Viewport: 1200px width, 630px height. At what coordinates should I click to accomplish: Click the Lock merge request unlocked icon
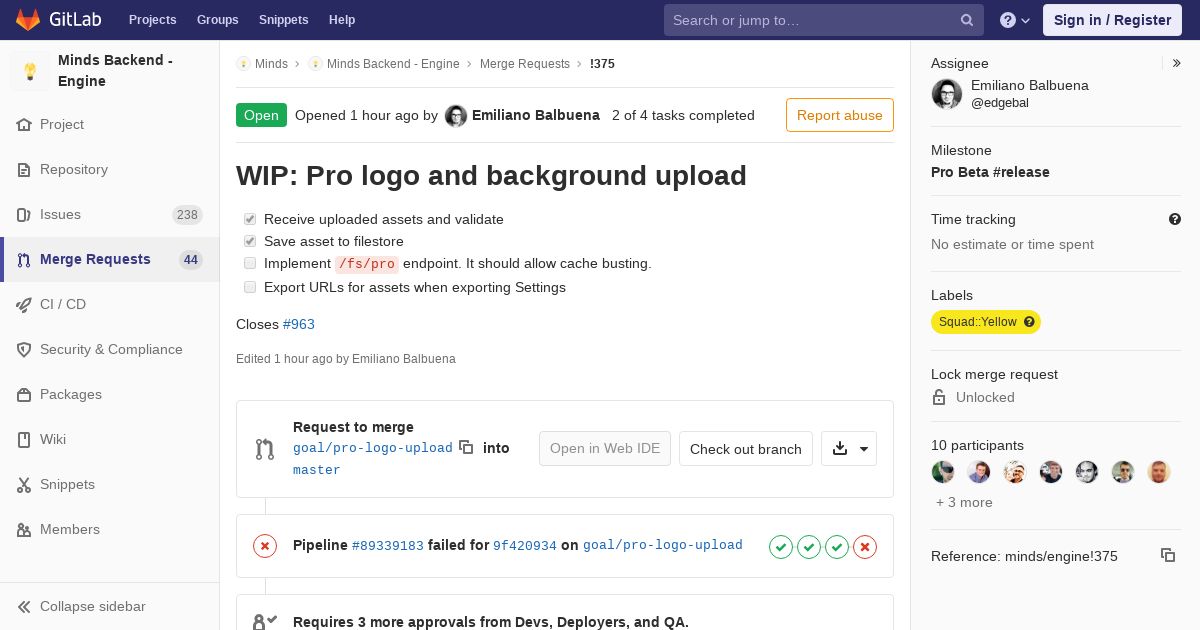coord(939,397)
